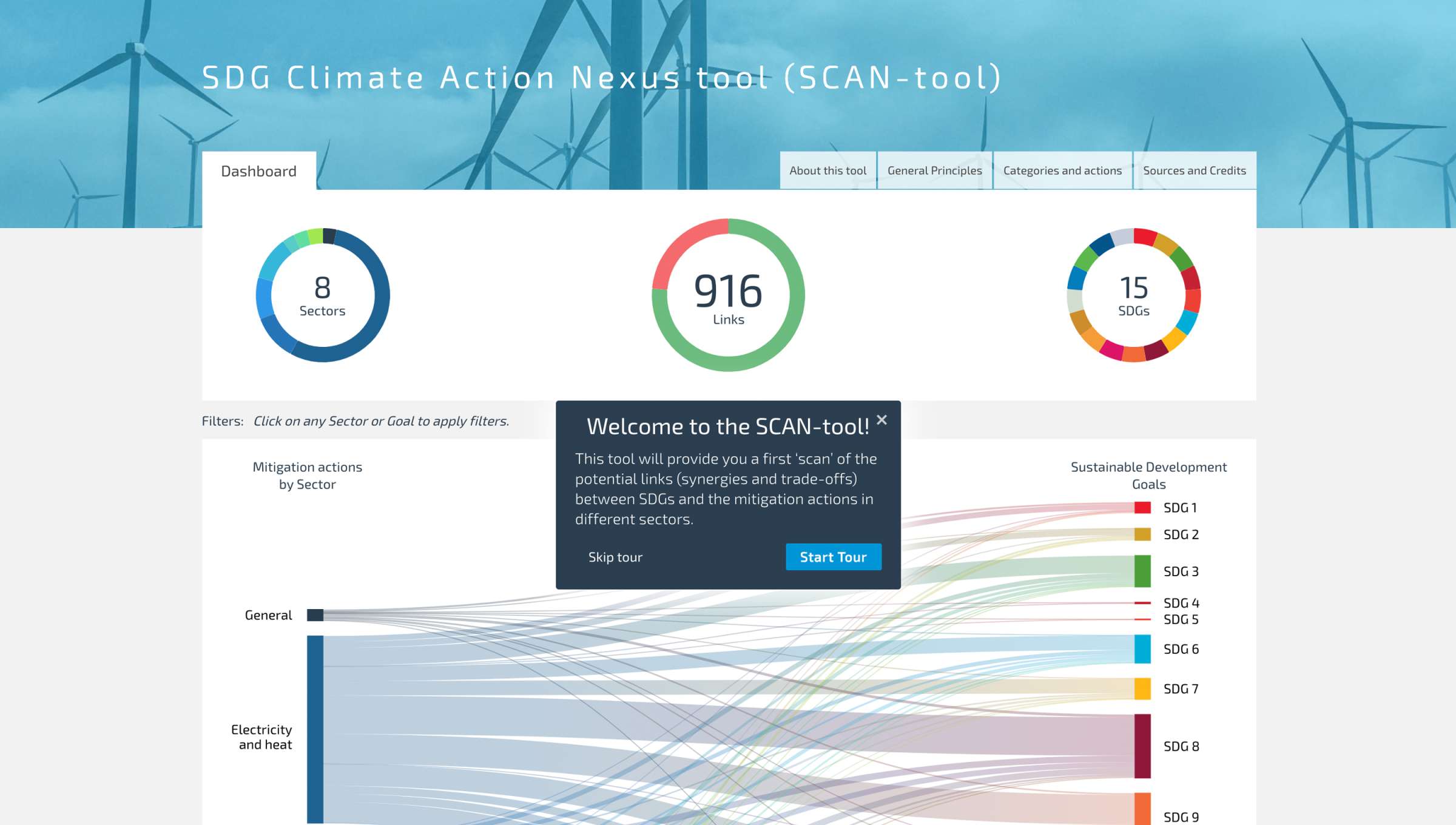Click the Start Tour button
This screenshot has height=825, width=1456.
point(833,557)
